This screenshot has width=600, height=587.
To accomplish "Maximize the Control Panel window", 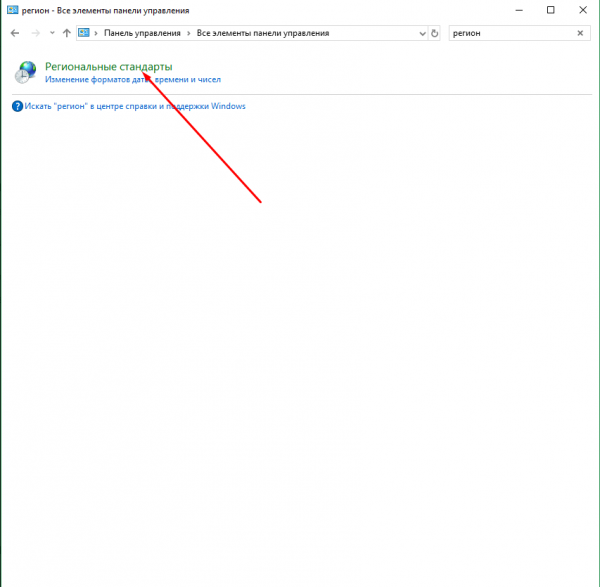I will (551, 10).
